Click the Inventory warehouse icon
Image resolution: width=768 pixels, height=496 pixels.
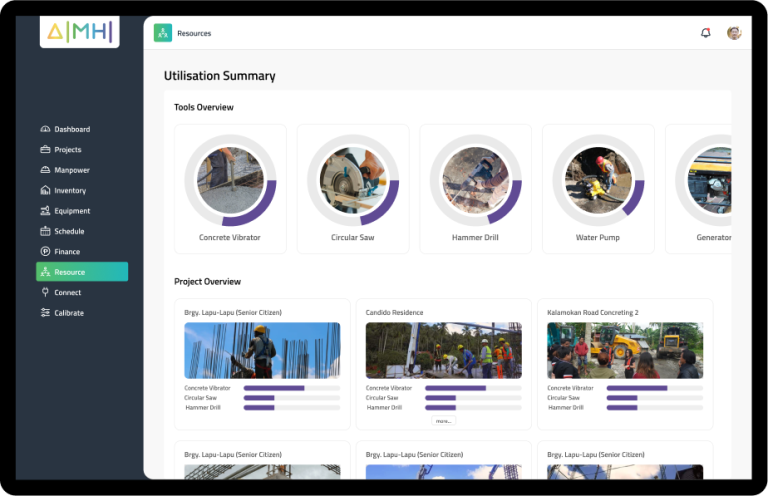pos(45,191)
